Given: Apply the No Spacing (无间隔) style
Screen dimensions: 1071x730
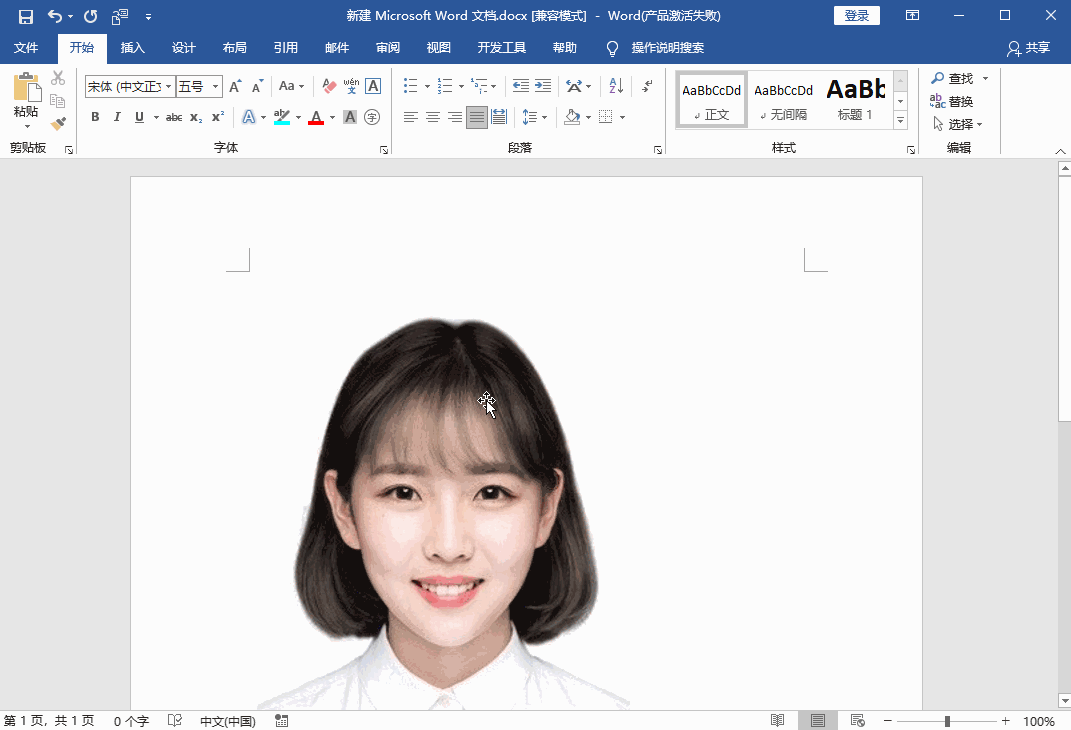Looking at the screenshot, I should (x=783, y=100).
